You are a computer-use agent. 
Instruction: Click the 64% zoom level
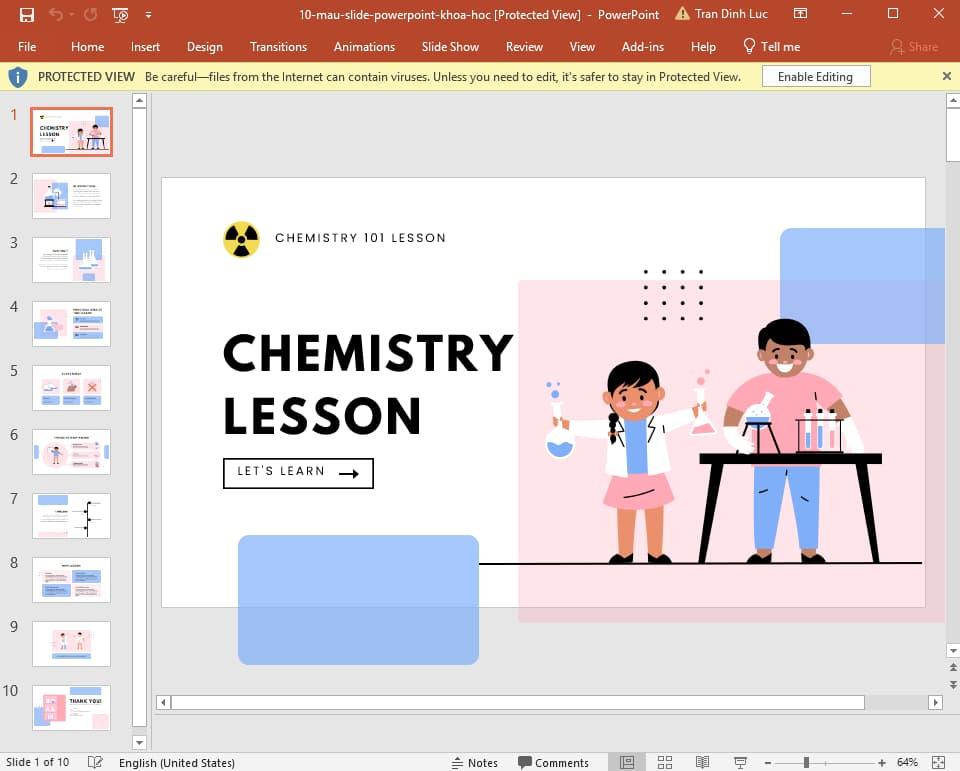tap(907, 762)
